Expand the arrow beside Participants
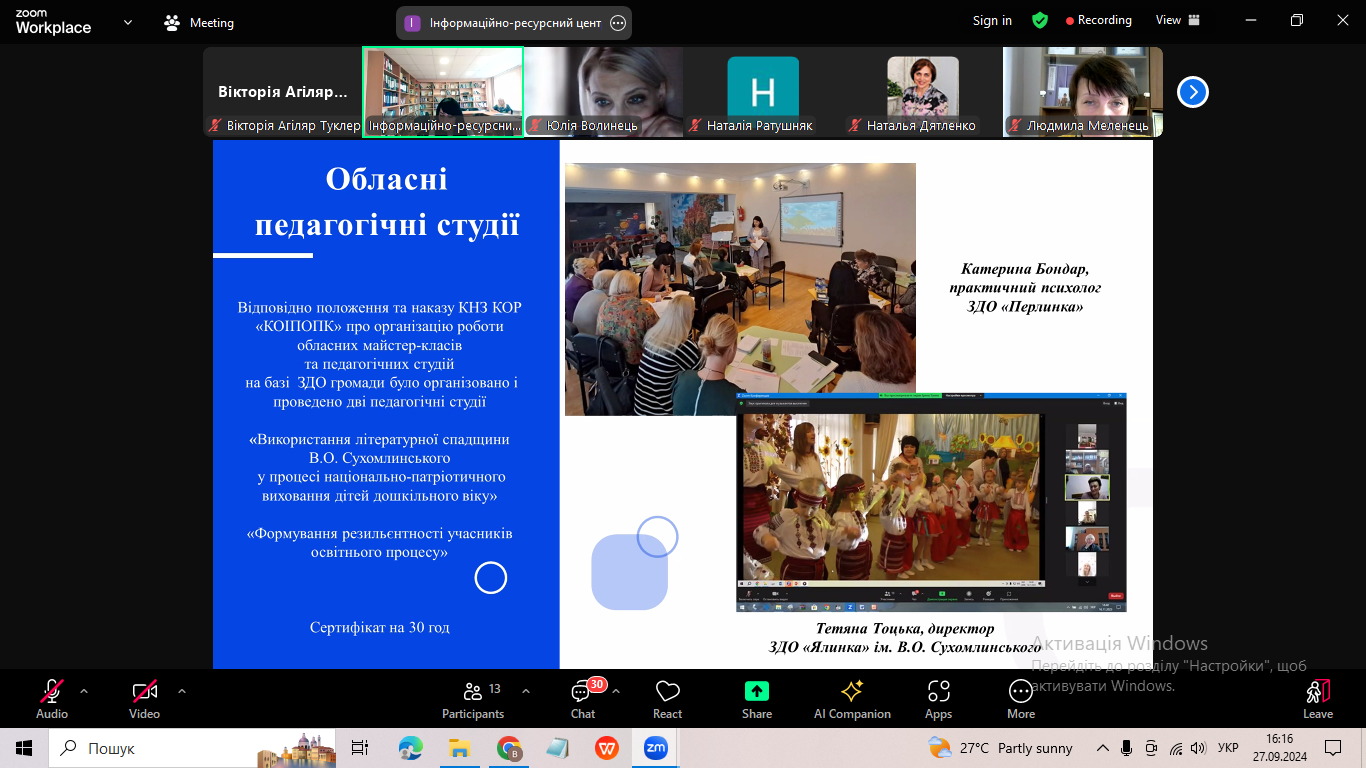The image size is (1366, 768). click(x=526, y=690)
